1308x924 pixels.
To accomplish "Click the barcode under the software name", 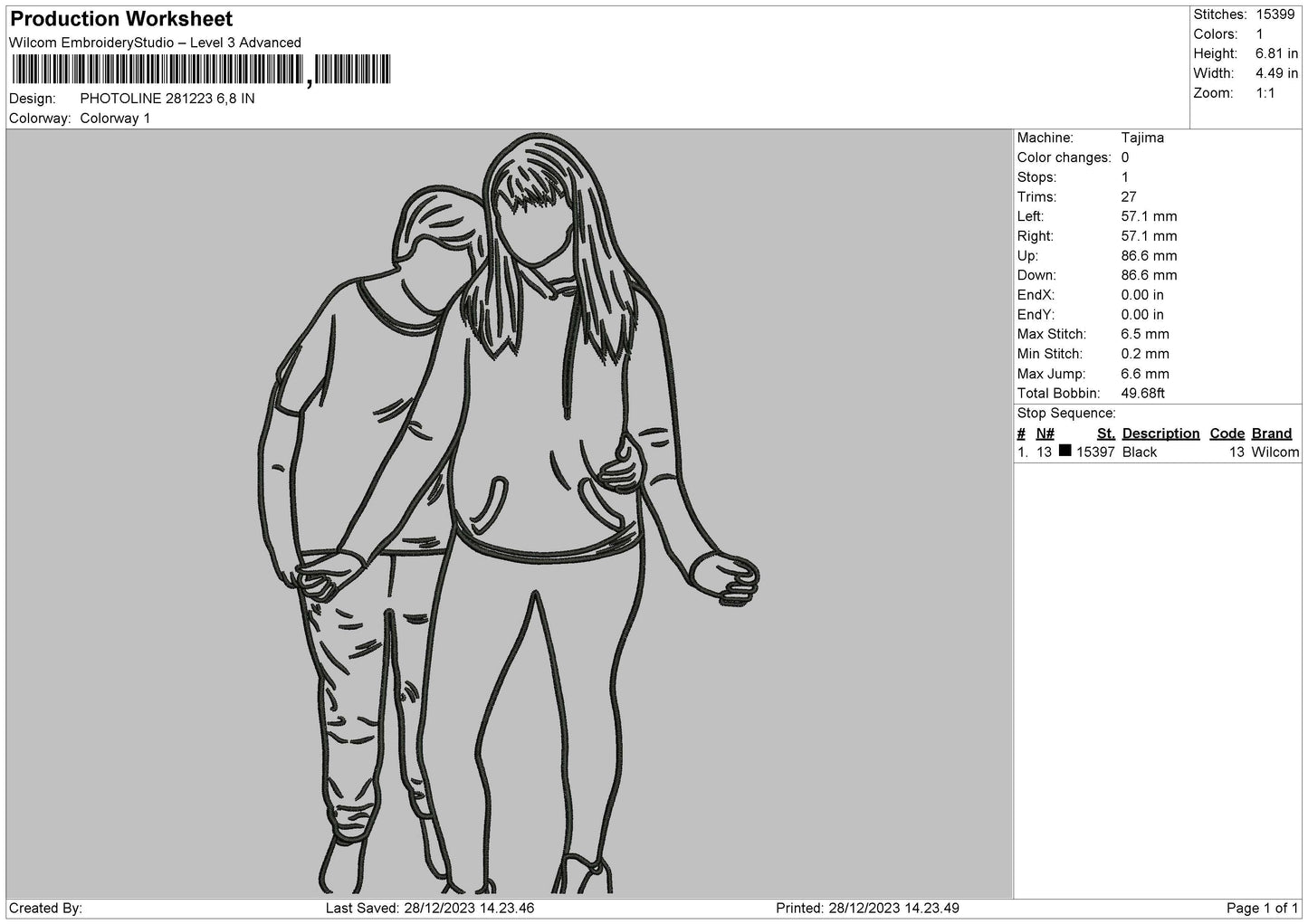I will tap(200, 70).
